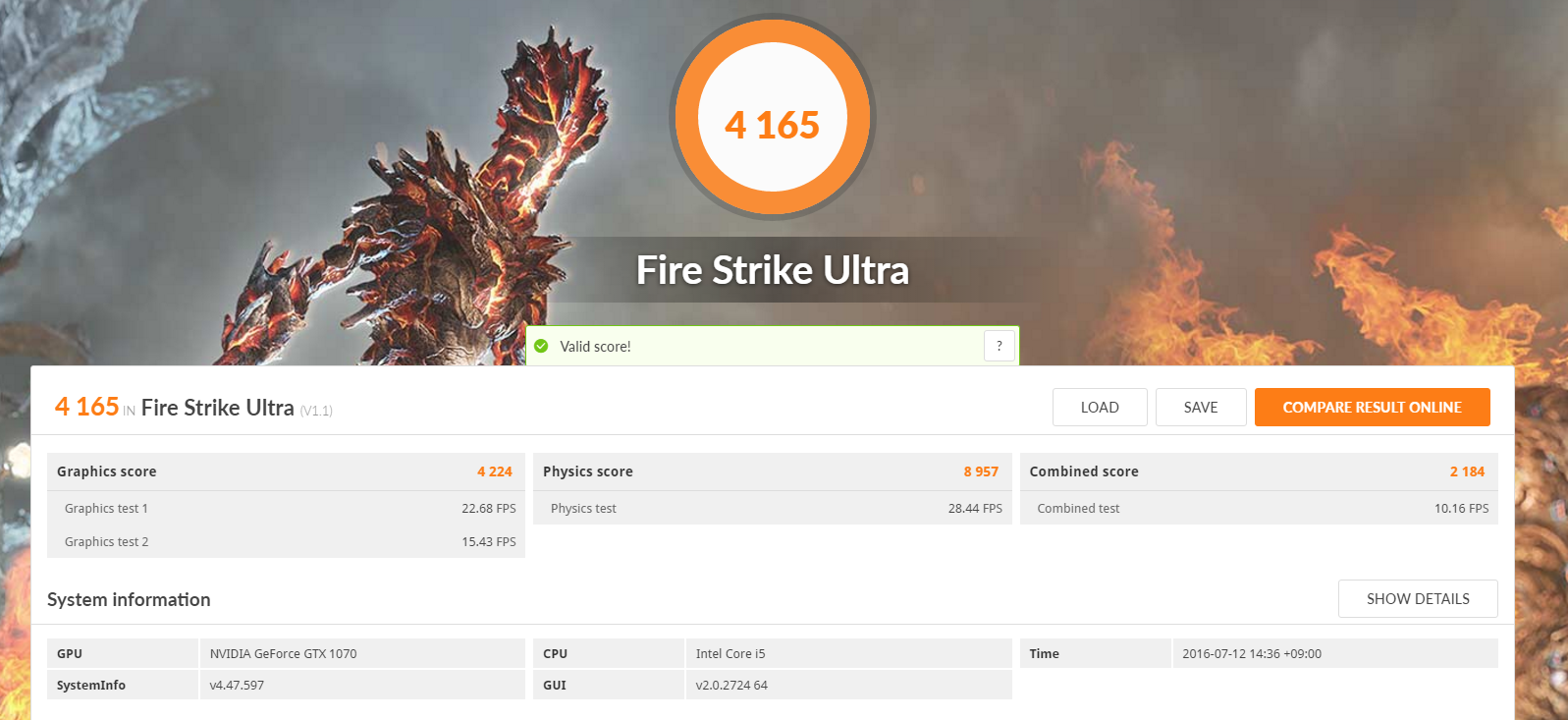1568x720 pixels.
Task: Click the Intel Core i5 CPU value
Action: (x=730, y=653)
